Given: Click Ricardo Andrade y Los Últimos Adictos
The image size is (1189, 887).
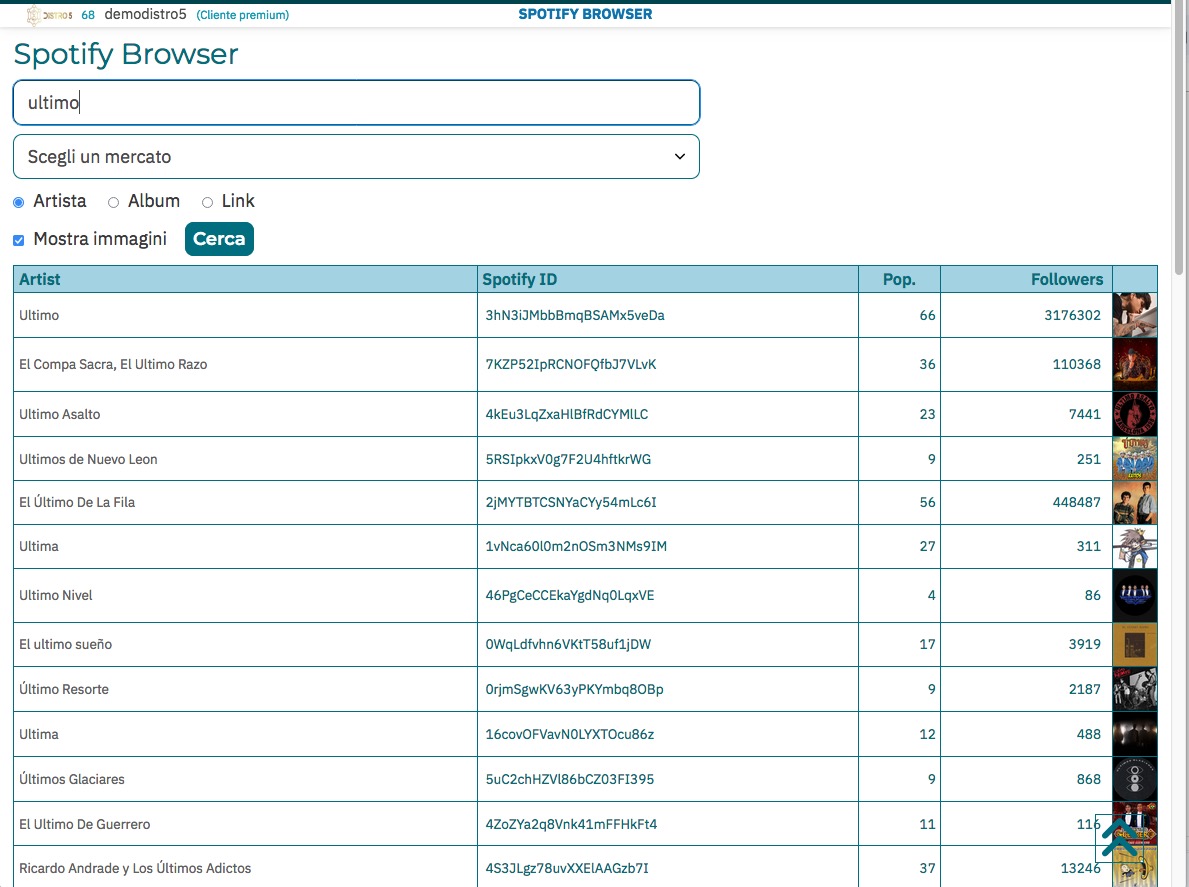Looking at the screenshot, I should (135, 868).
